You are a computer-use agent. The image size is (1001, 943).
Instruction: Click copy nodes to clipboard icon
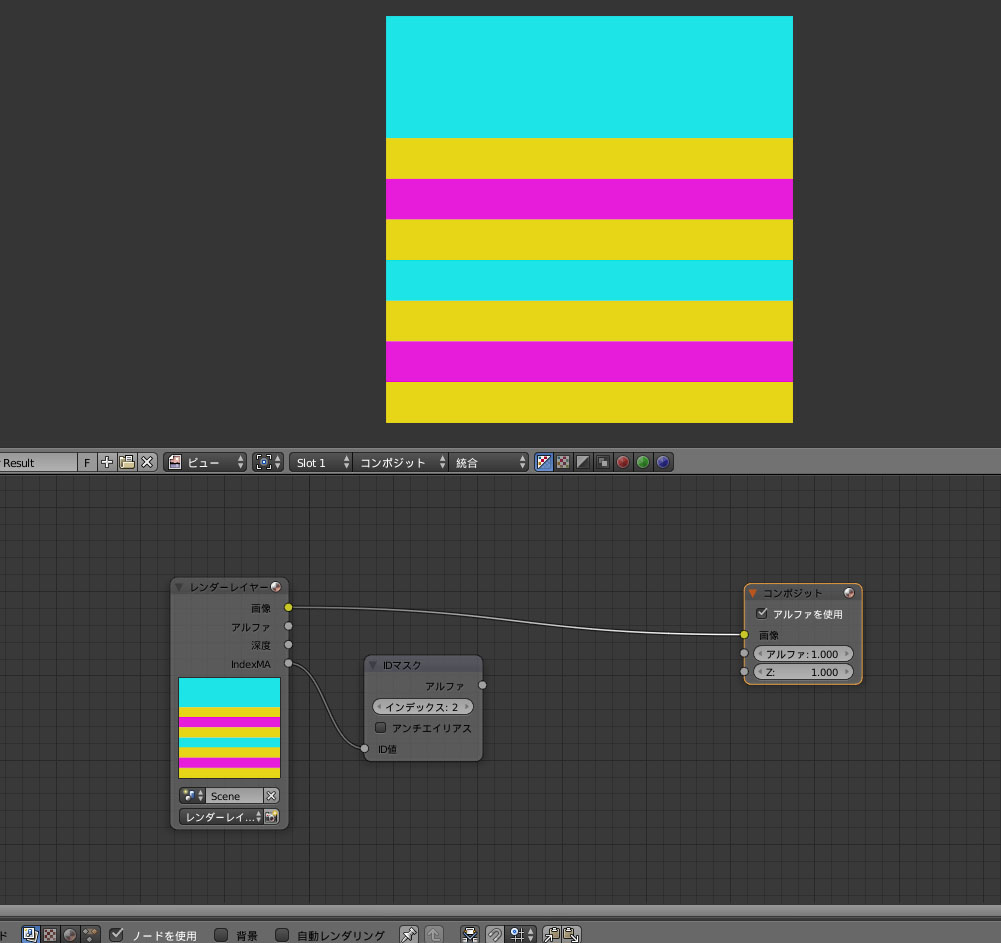[x=552, y=935]
